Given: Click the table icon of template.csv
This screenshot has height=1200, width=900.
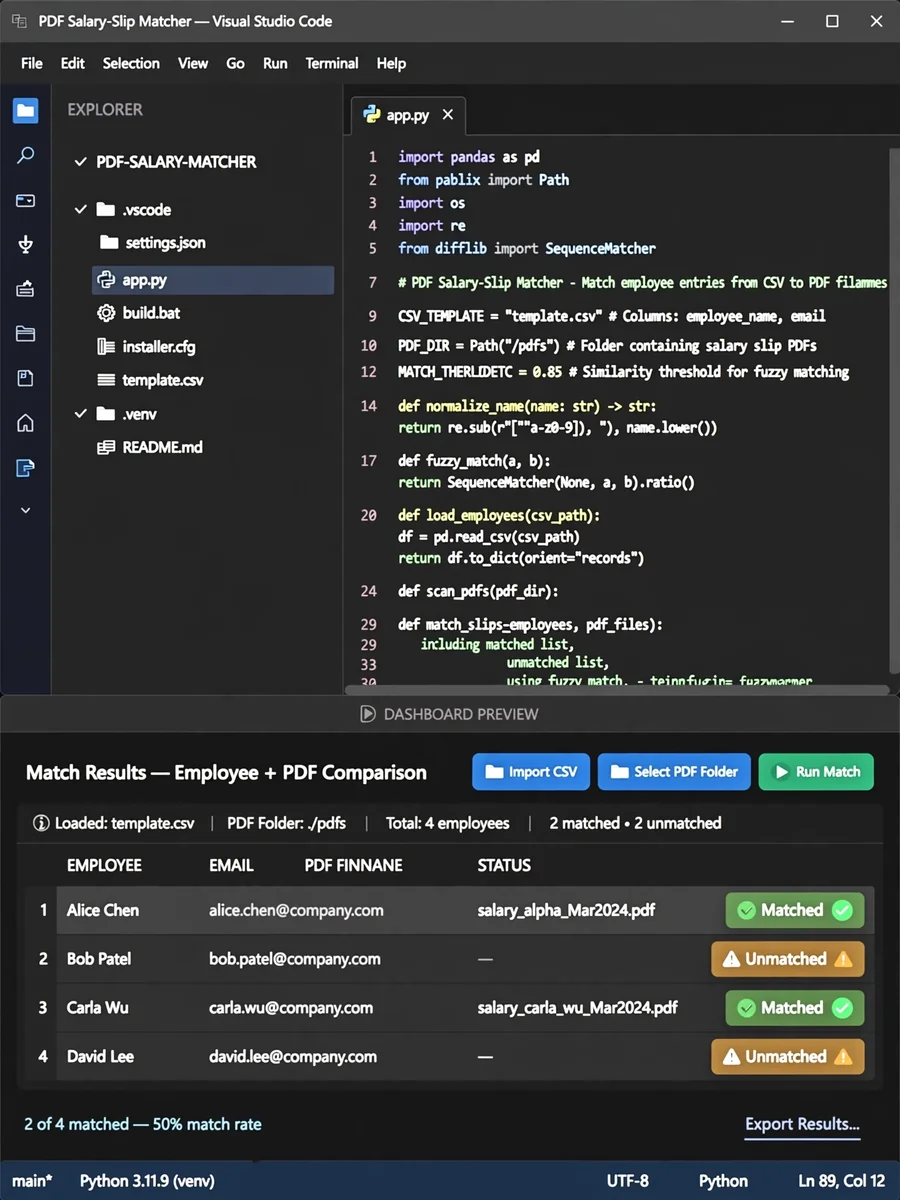Looking at the screenshot, I should click(106, 380).
